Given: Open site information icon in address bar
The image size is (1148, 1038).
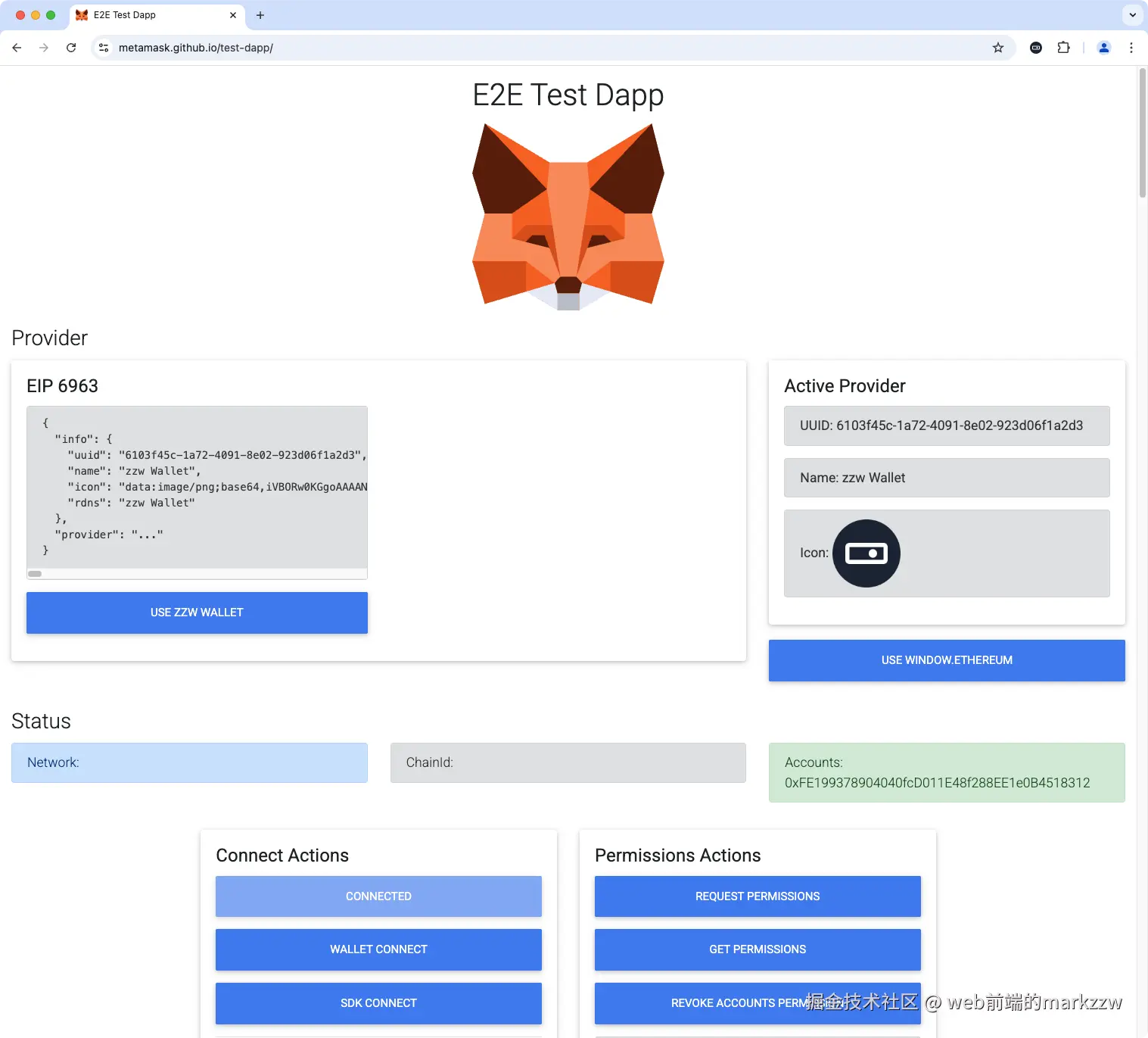Looking at the screenshot, I should [x=104, y=48].
